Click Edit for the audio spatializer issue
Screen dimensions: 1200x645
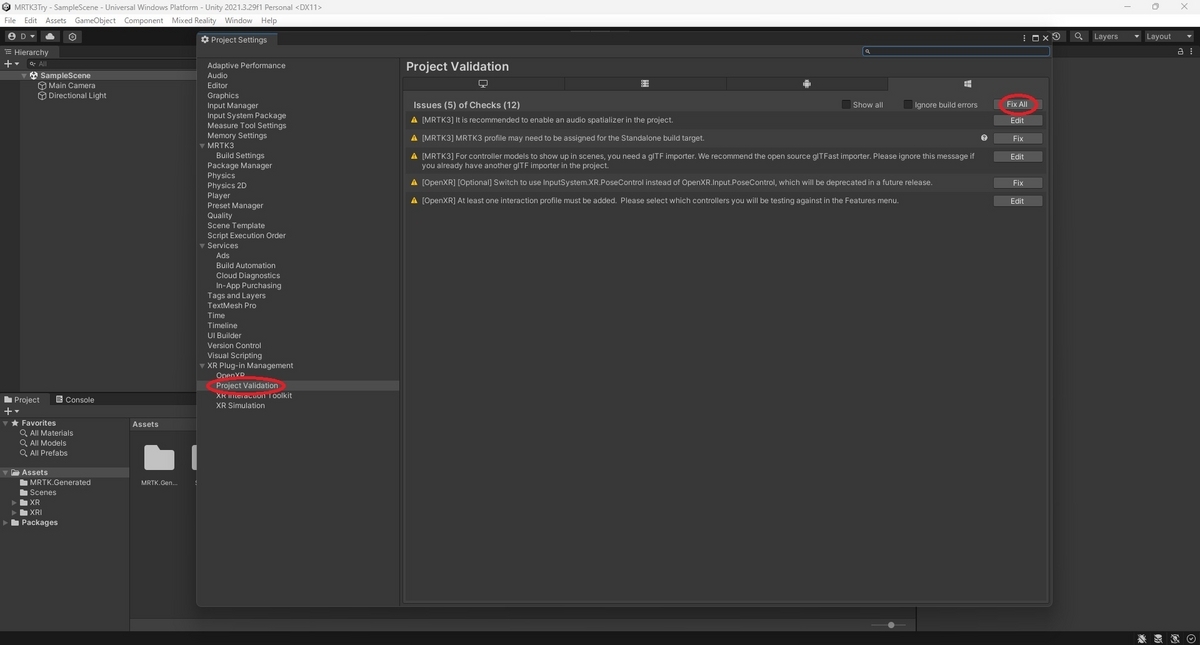pos(1018,120)
